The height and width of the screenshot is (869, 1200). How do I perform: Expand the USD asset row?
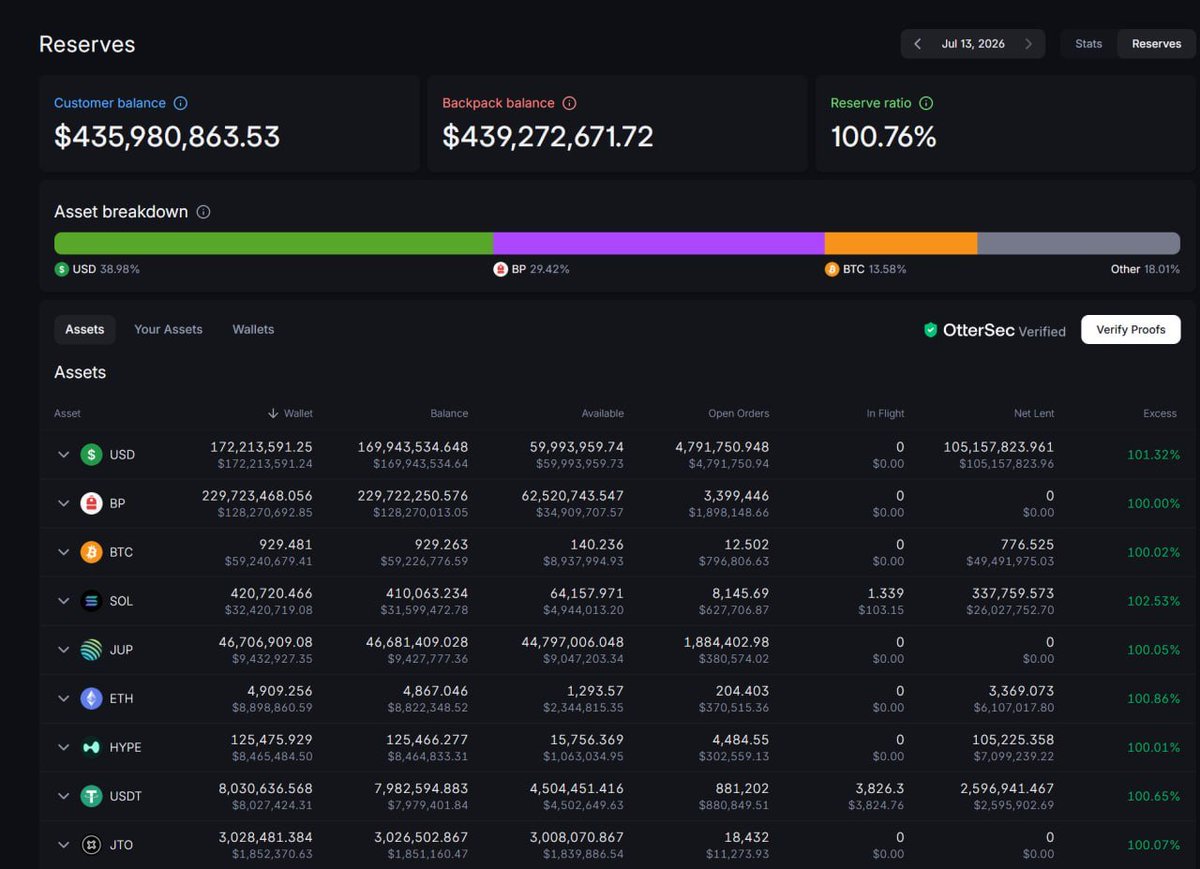(63, 455)
